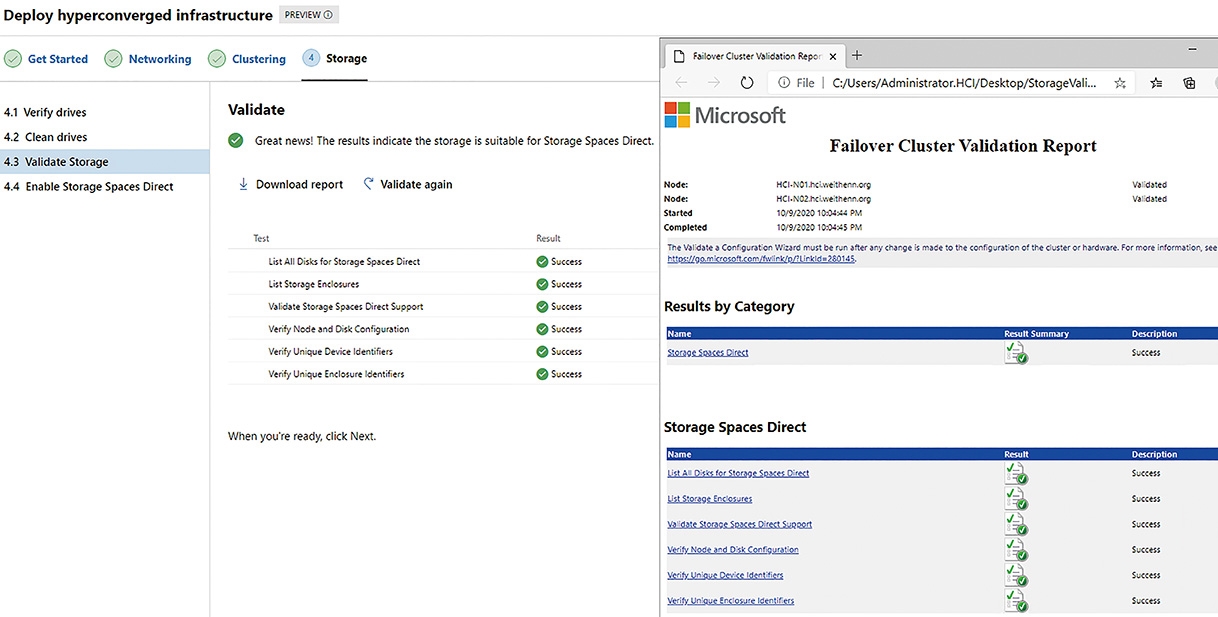Click the PREVIEW info badge
This screenshot has width=1218, height=617.
tap(308, 15)
